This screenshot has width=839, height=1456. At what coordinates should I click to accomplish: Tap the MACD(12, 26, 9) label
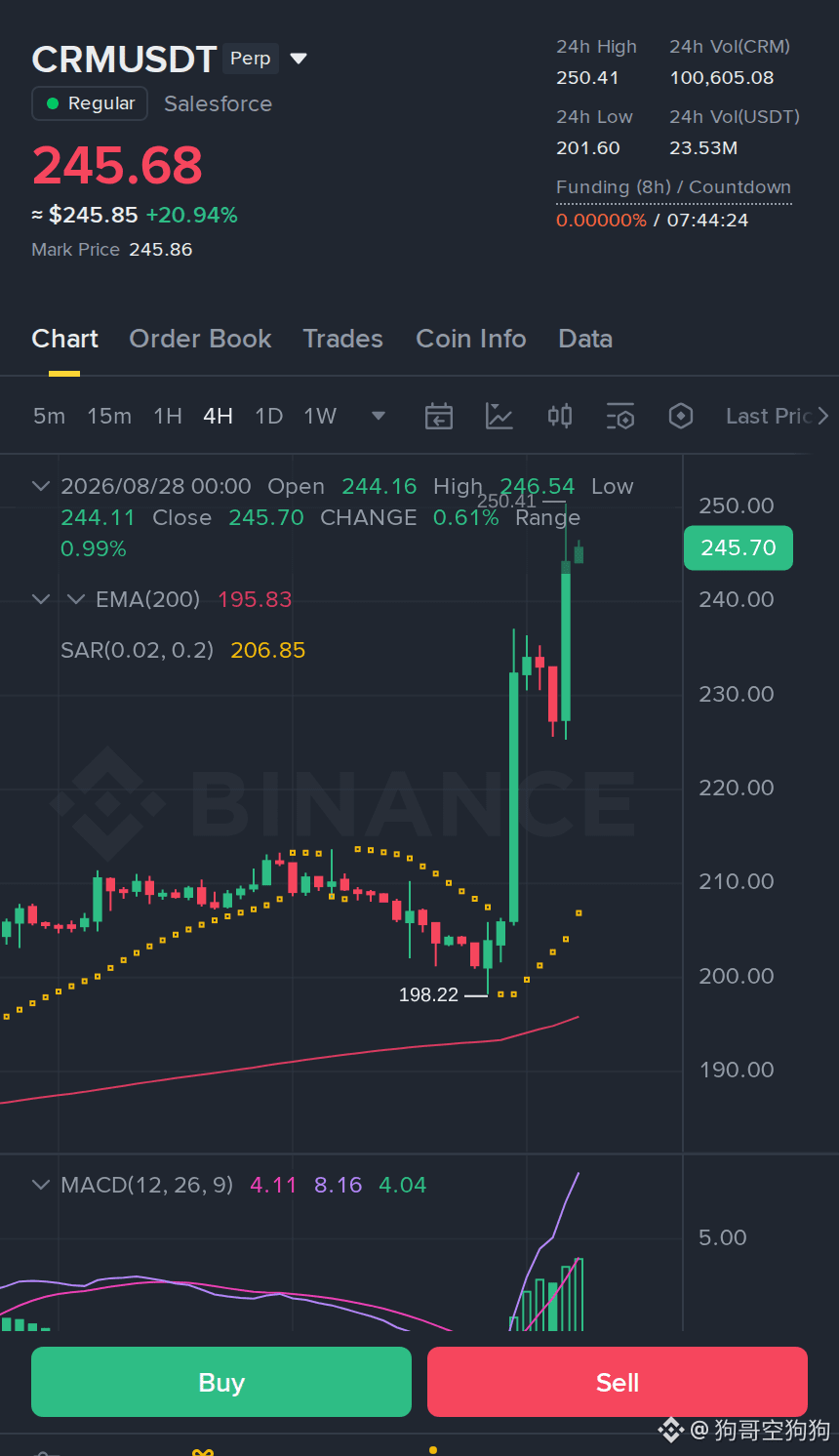tap(146, 1185)
